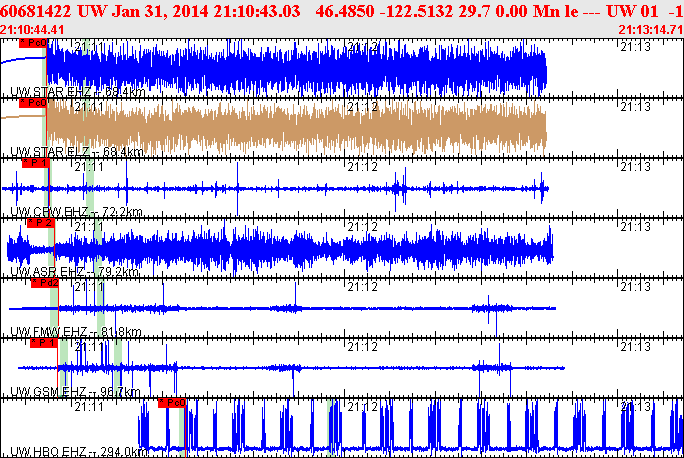
Task: Click the UW GSM EHZ station label
Action: [x=75, y=392]
